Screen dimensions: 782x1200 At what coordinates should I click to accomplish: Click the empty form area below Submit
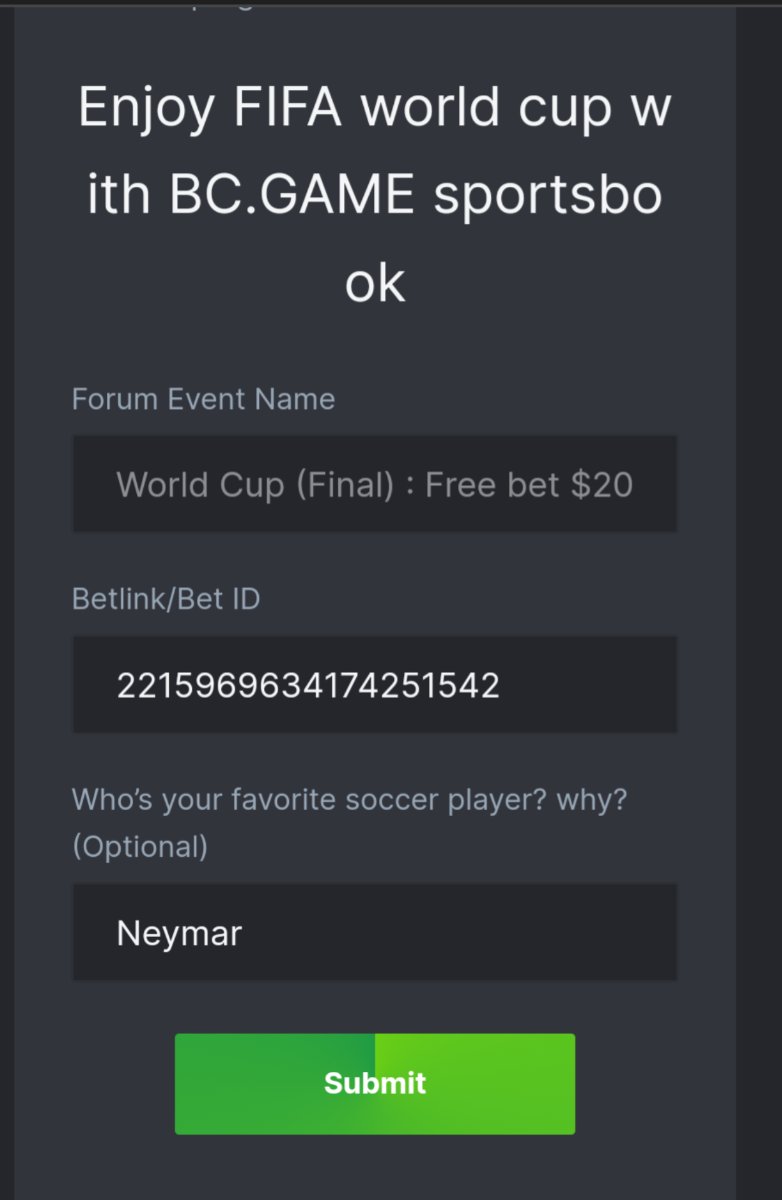tap(375, 1168)
